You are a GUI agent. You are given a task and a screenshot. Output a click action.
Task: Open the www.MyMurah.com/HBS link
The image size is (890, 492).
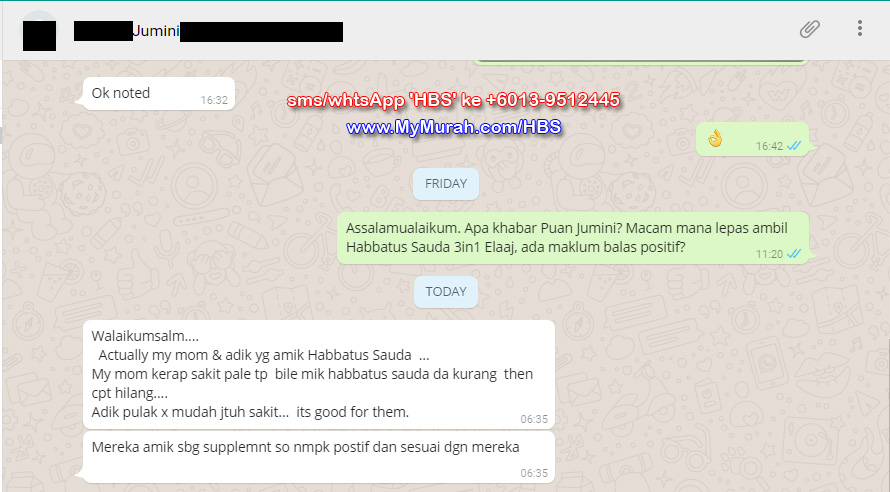pyautogui.click(x=454, y=127)
